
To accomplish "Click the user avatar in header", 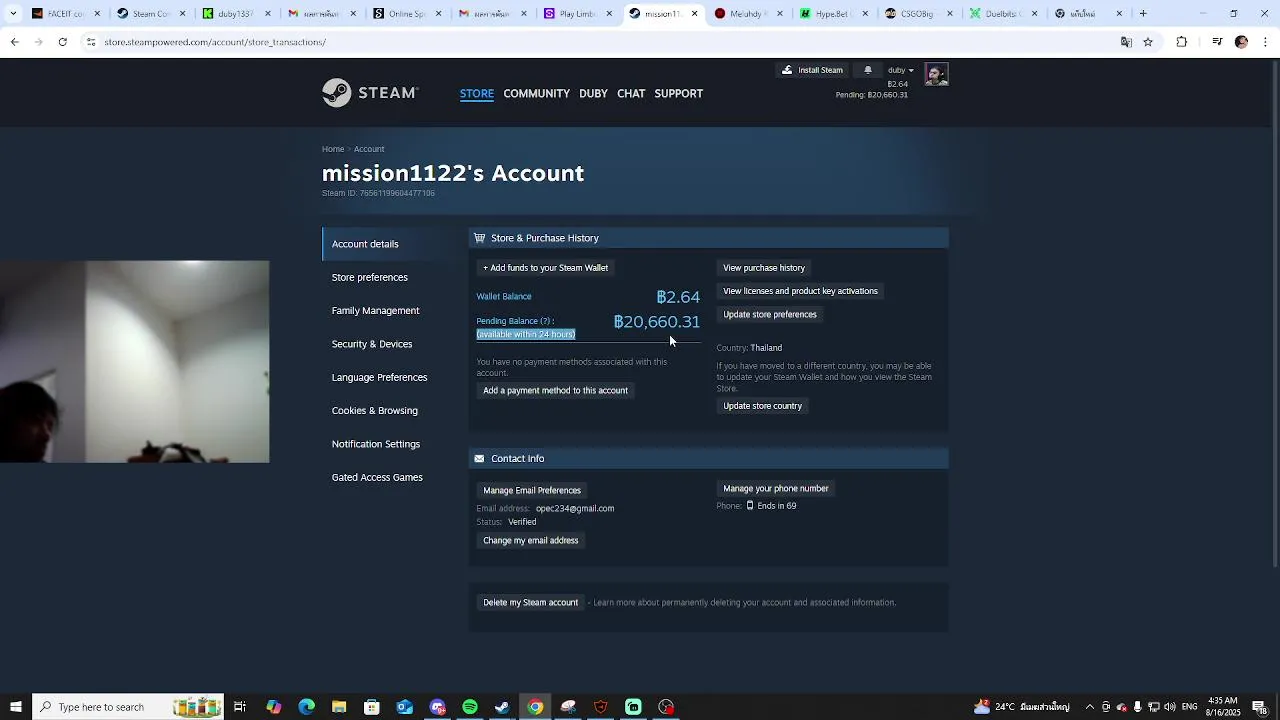I will point(936,74).
